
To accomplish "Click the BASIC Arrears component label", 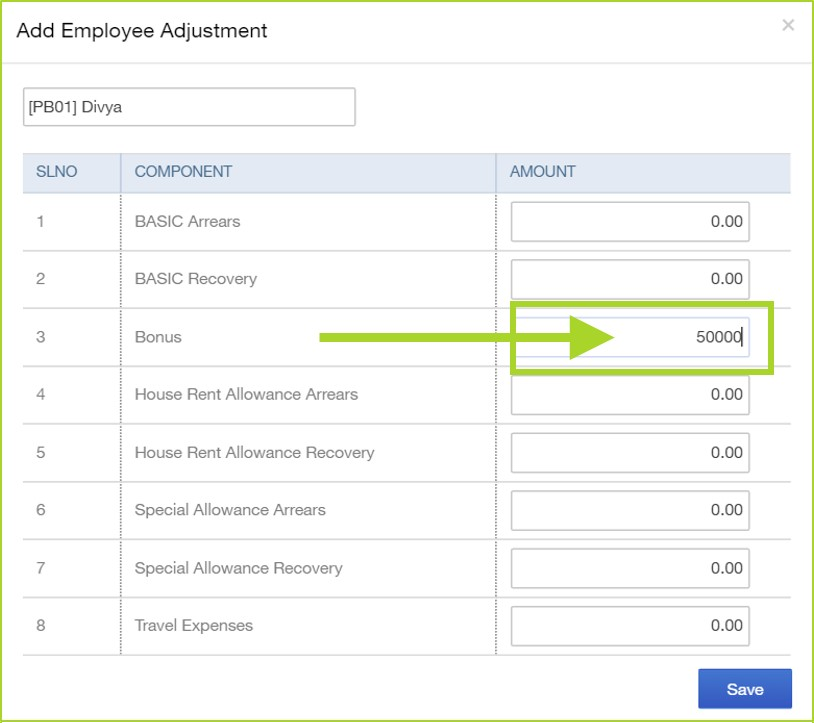I will point(187,222).
